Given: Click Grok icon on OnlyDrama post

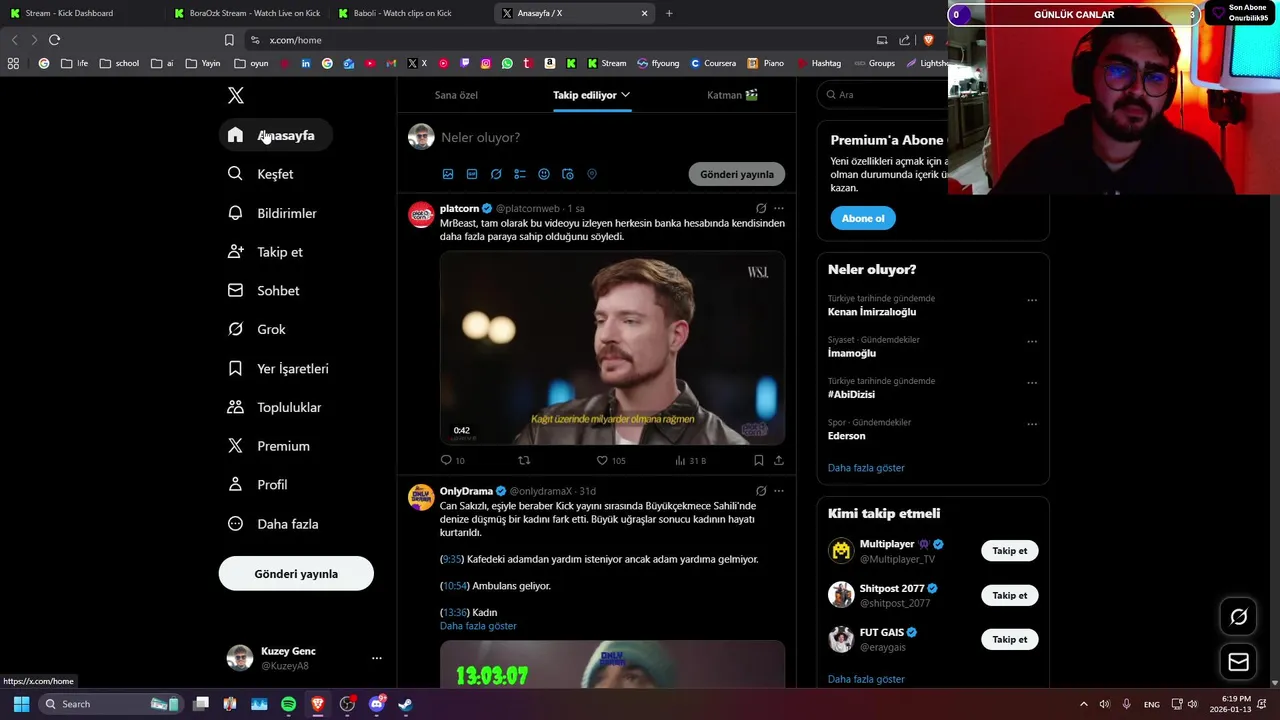Looking at the screenshot, I should point(761,491).
